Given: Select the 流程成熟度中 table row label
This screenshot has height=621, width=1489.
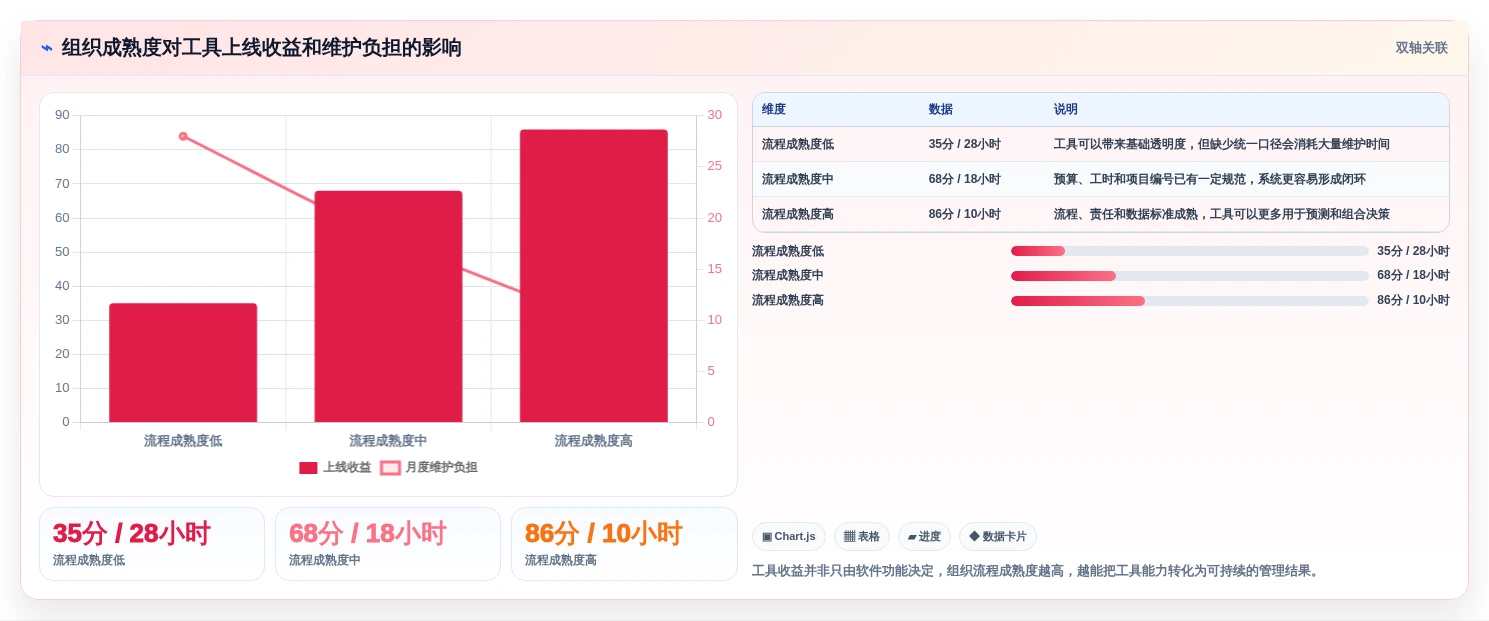Looking at the screenshot, I should click(798, 179).
